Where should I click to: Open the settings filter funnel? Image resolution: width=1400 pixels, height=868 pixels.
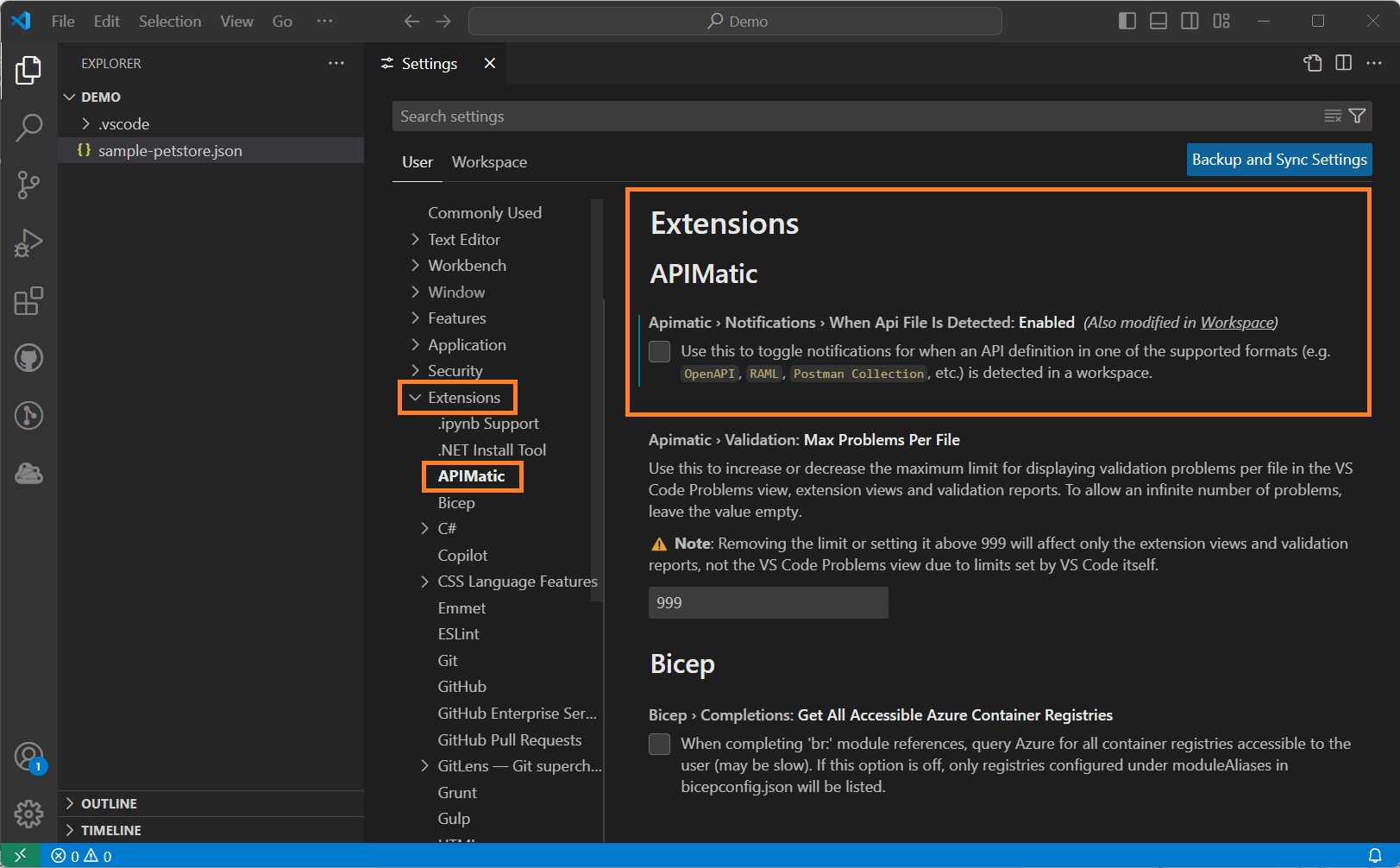pyautogui.click(x=1357, y=116)
